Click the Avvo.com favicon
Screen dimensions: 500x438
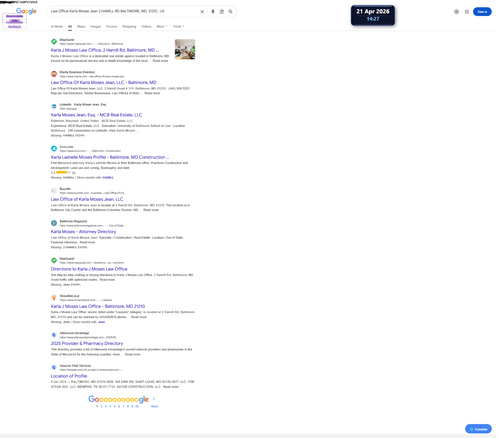(54, 148)
